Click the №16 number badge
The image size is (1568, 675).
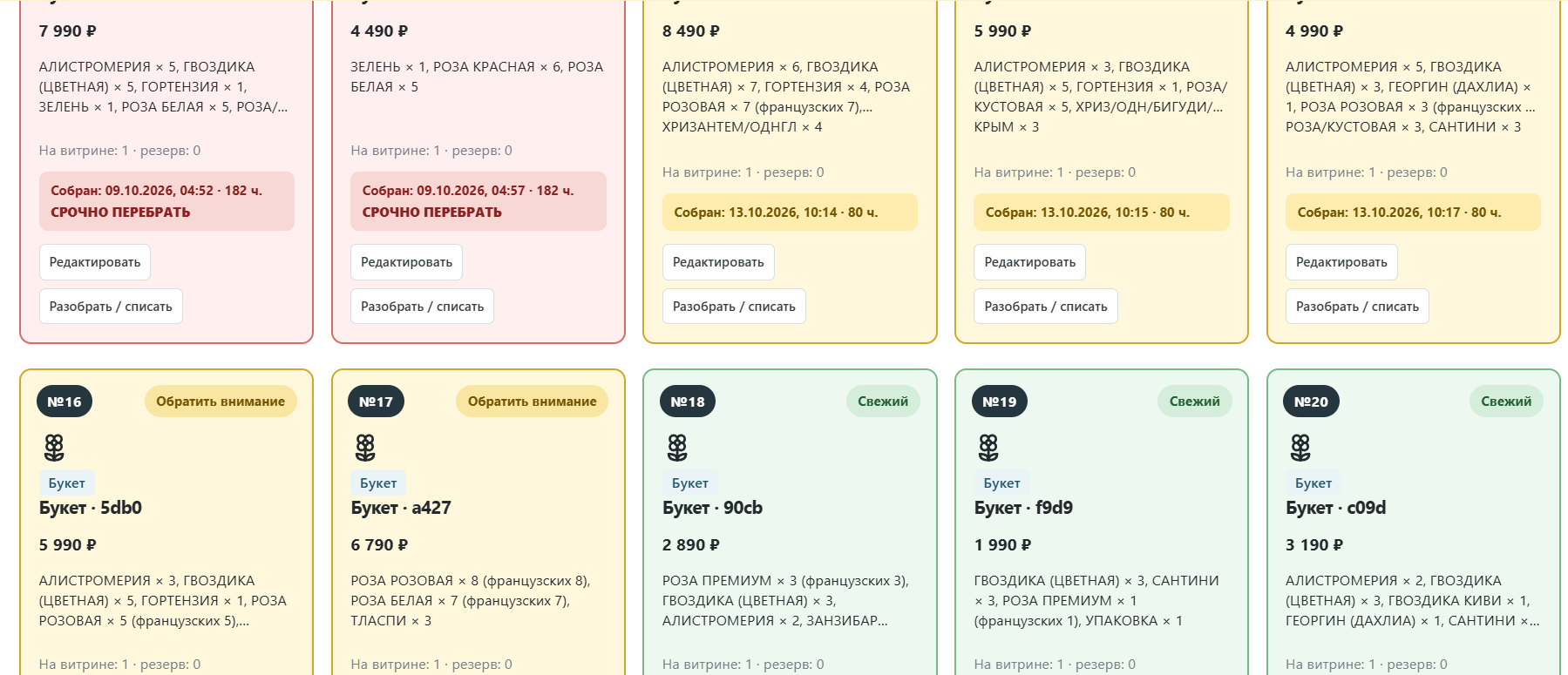pyautogui.click(x=64, y=402)
